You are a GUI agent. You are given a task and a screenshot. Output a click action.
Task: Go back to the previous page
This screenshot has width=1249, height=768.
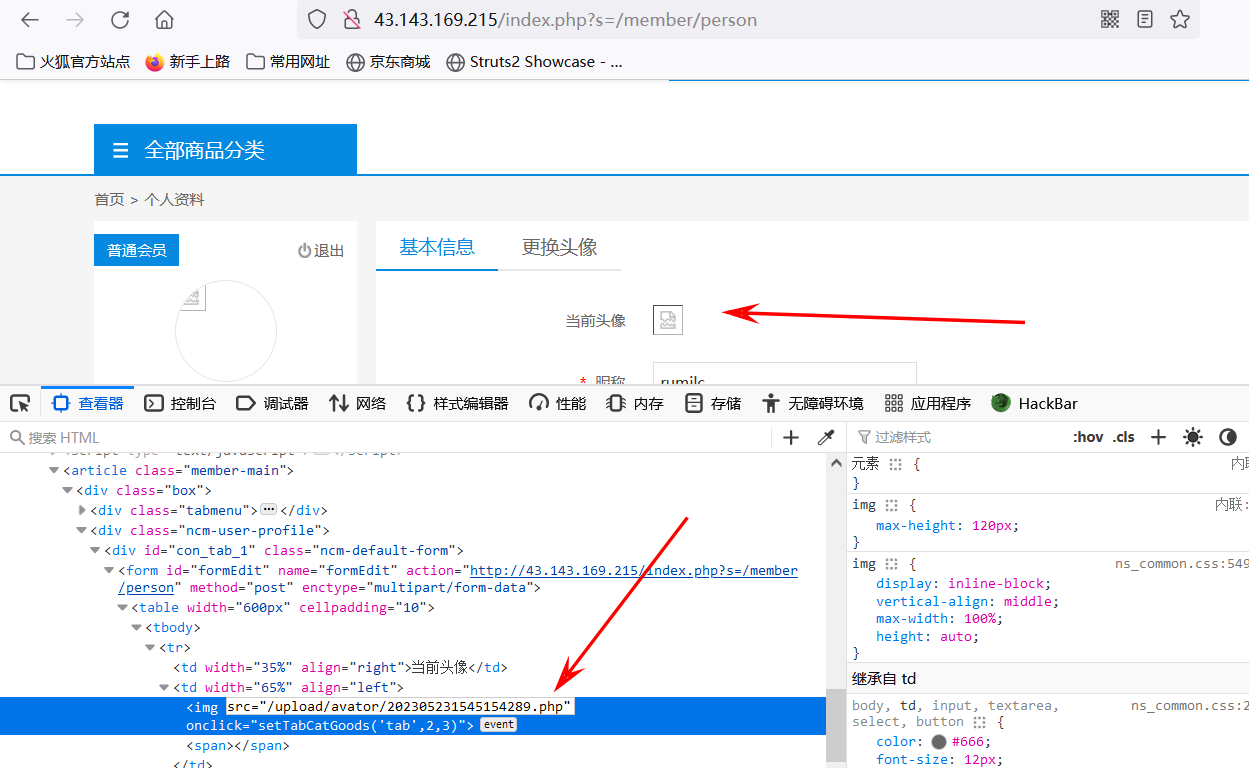click(x=30, y=20)
